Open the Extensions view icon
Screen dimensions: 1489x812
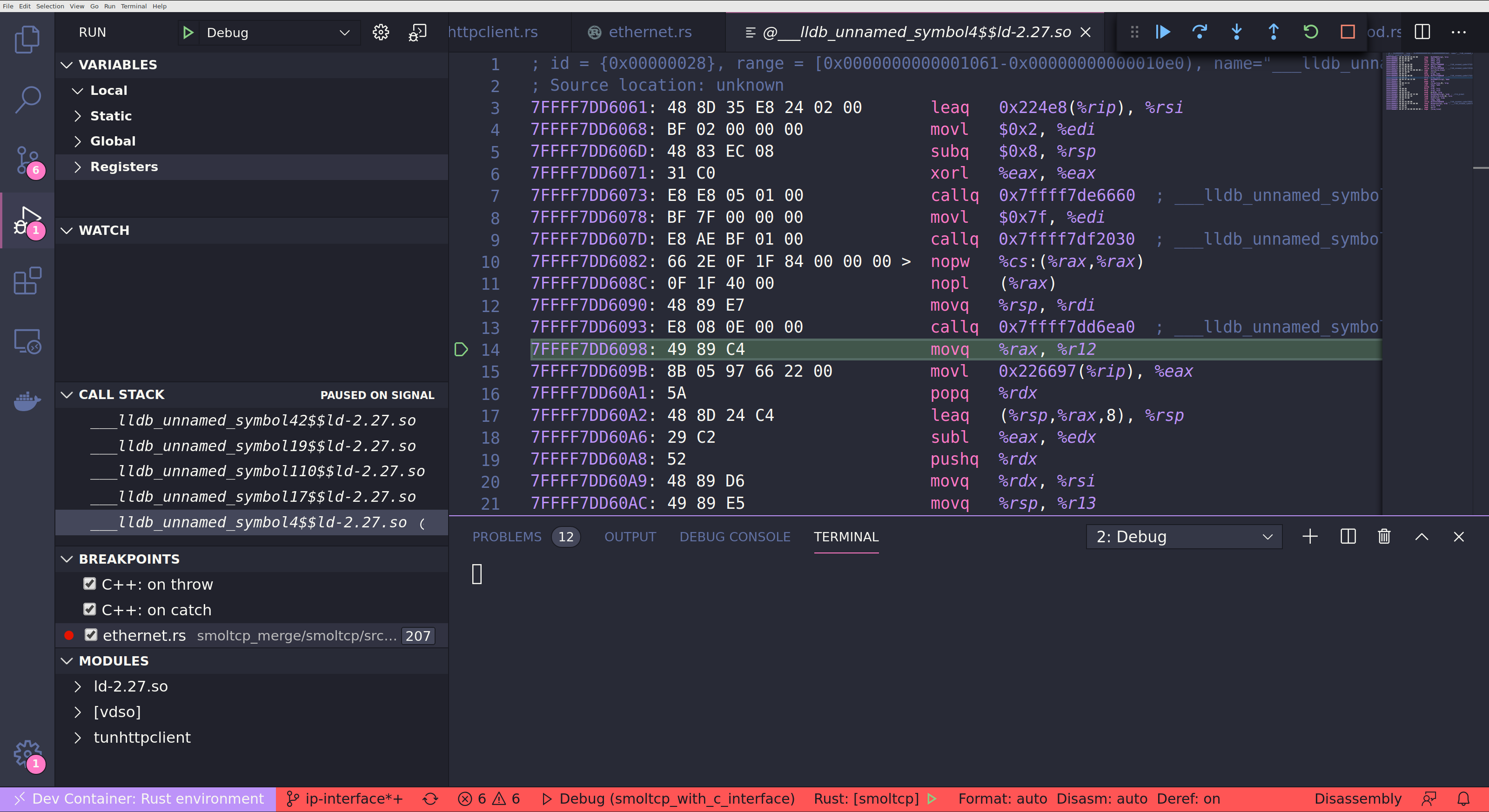click(27, 281)
